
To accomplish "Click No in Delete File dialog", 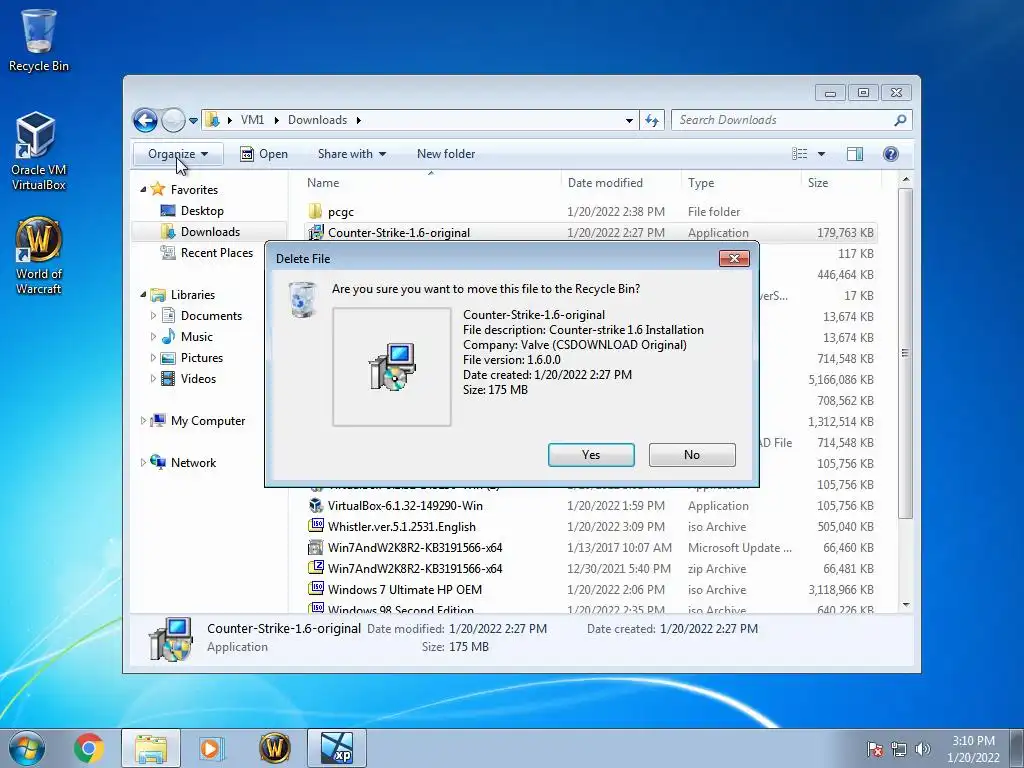I will [x=692, y=455].
